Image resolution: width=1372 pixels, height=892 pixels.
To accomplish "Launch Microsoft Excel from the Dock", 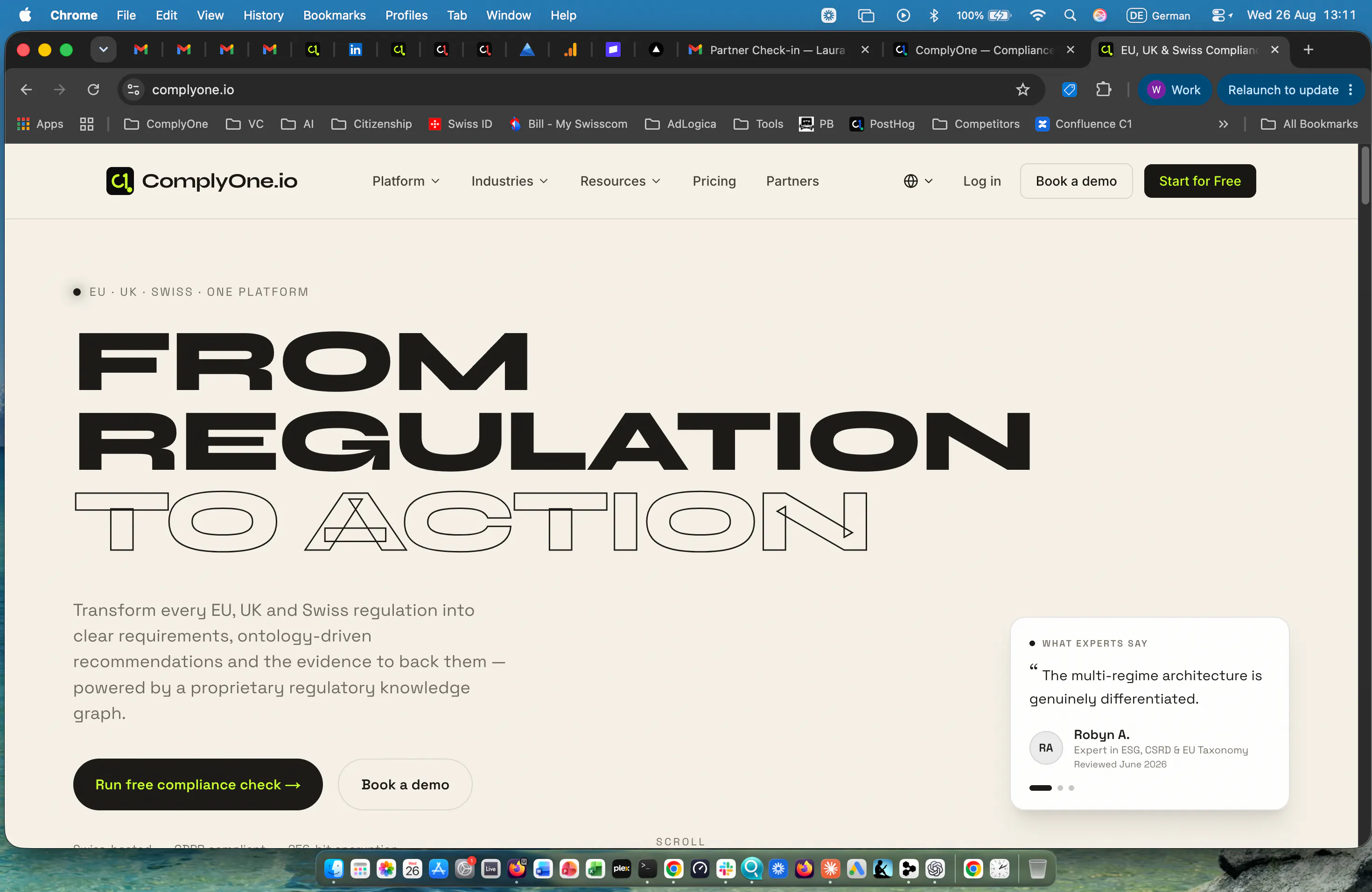I will point(595,868).
